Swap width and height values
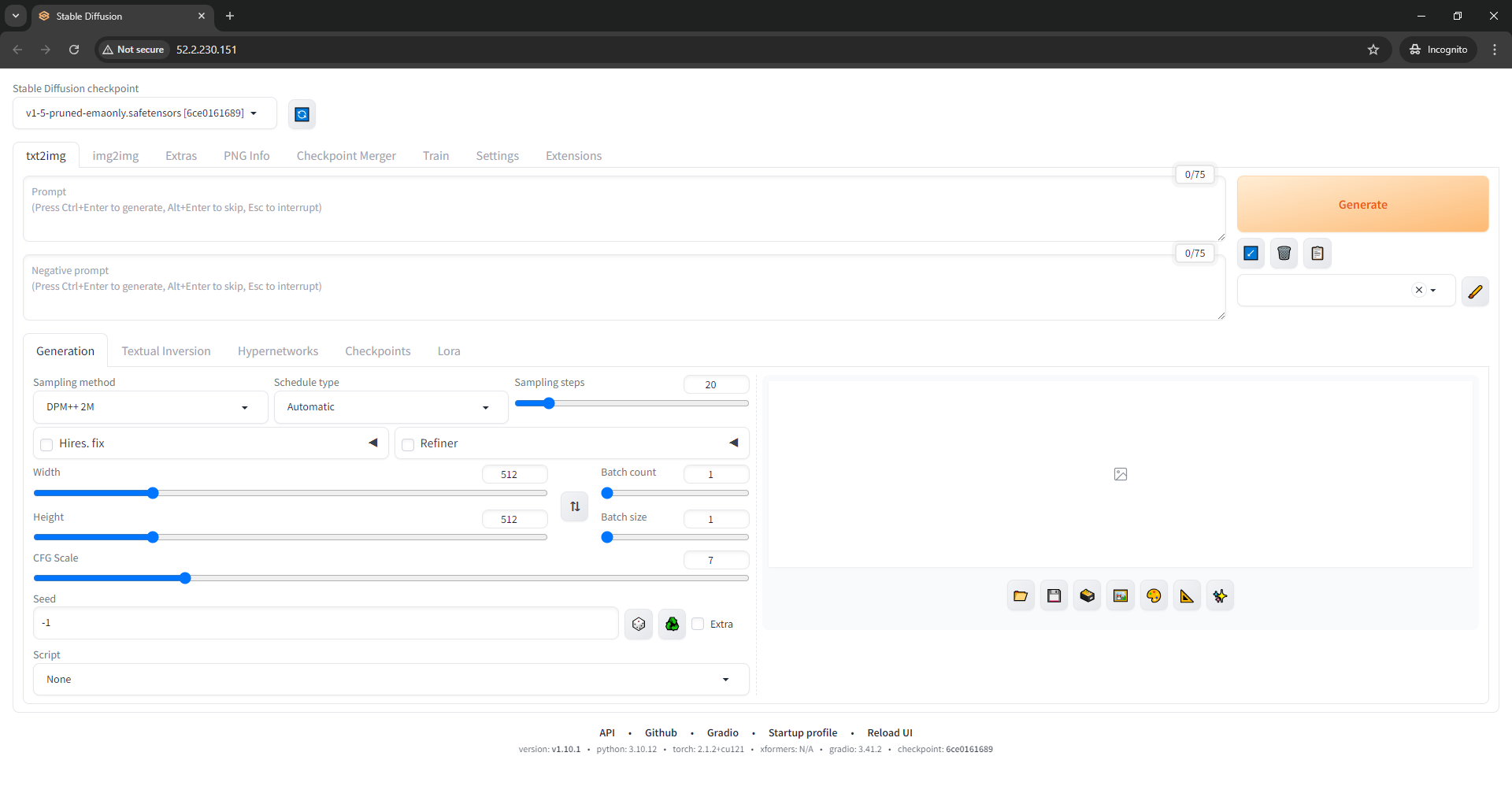 (x=575, y=506)
